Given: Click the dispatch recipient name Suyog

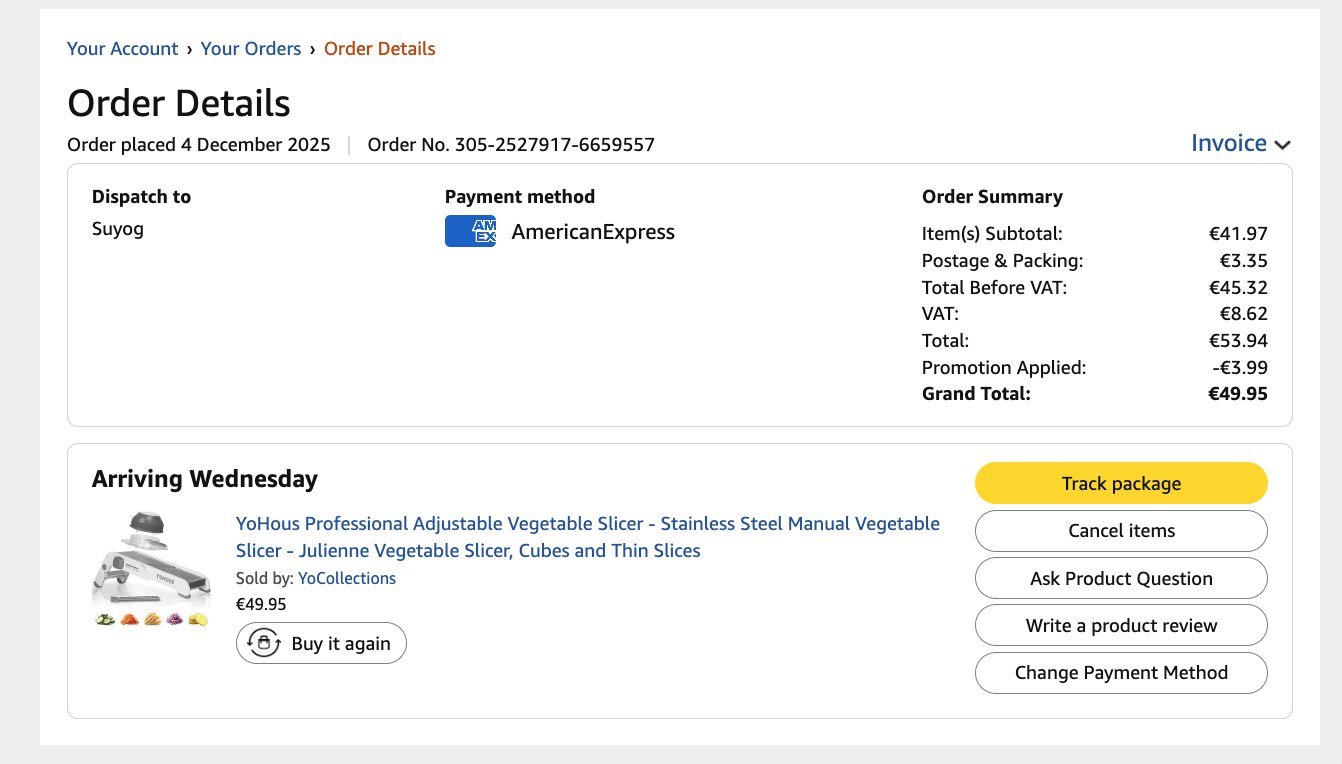Looking at the screenshot, I should [118, 229].
